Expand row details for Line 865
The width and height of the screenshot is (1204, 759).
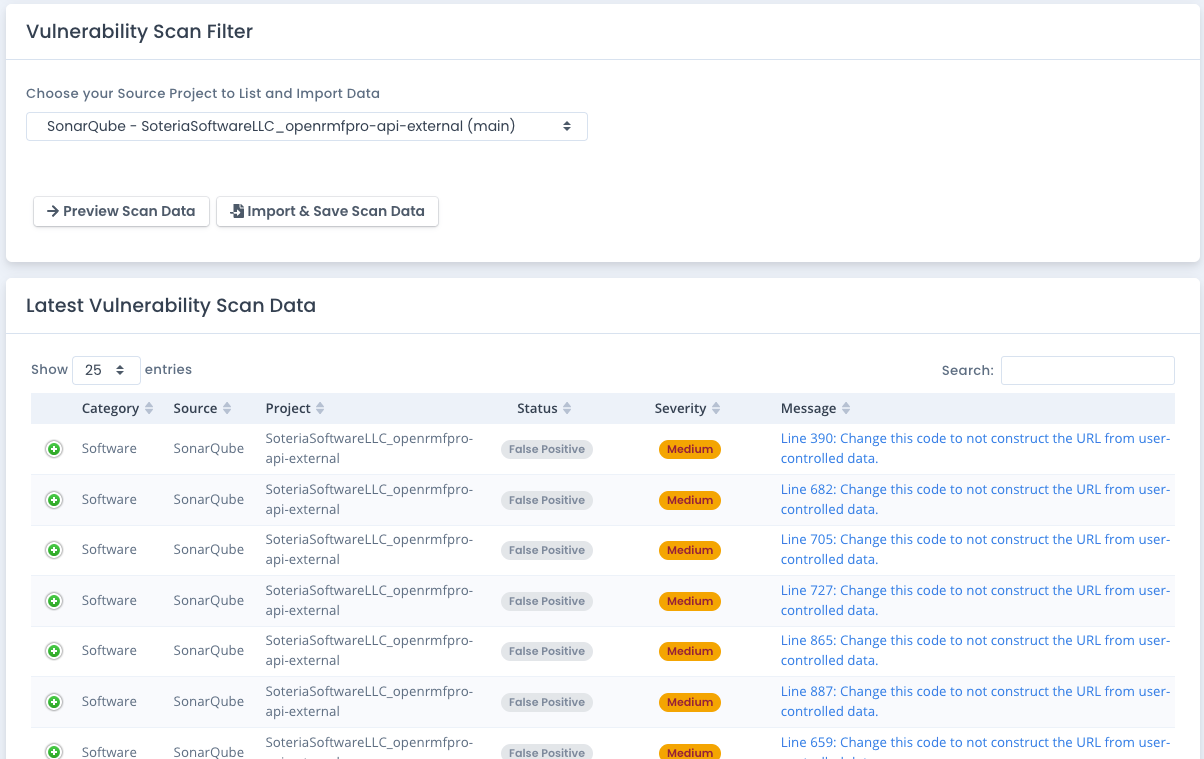click(54, 651)
